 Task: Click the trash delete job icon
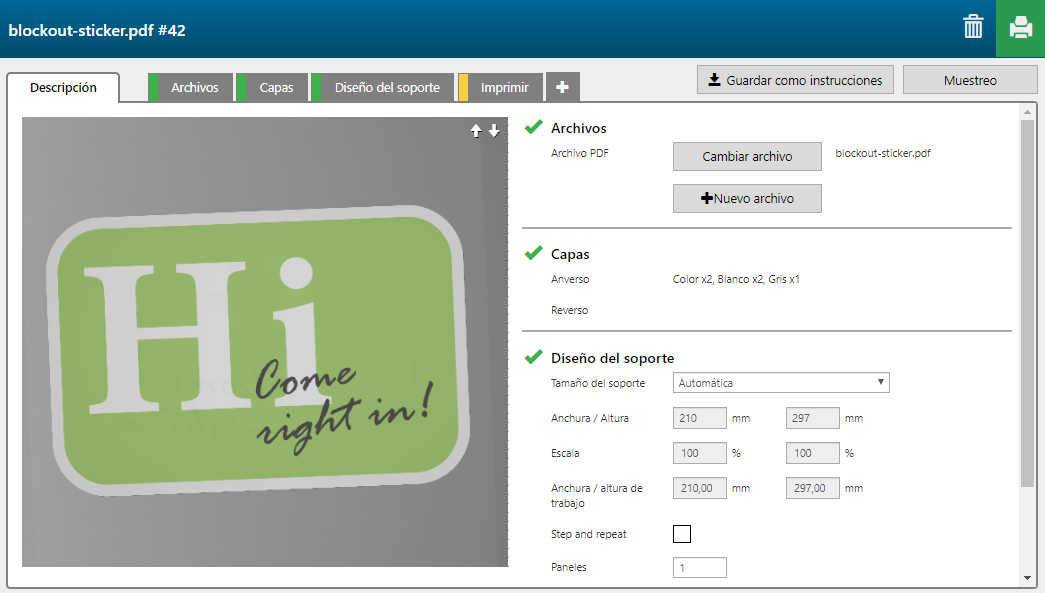pyautogui.click(x=973, y=27)
